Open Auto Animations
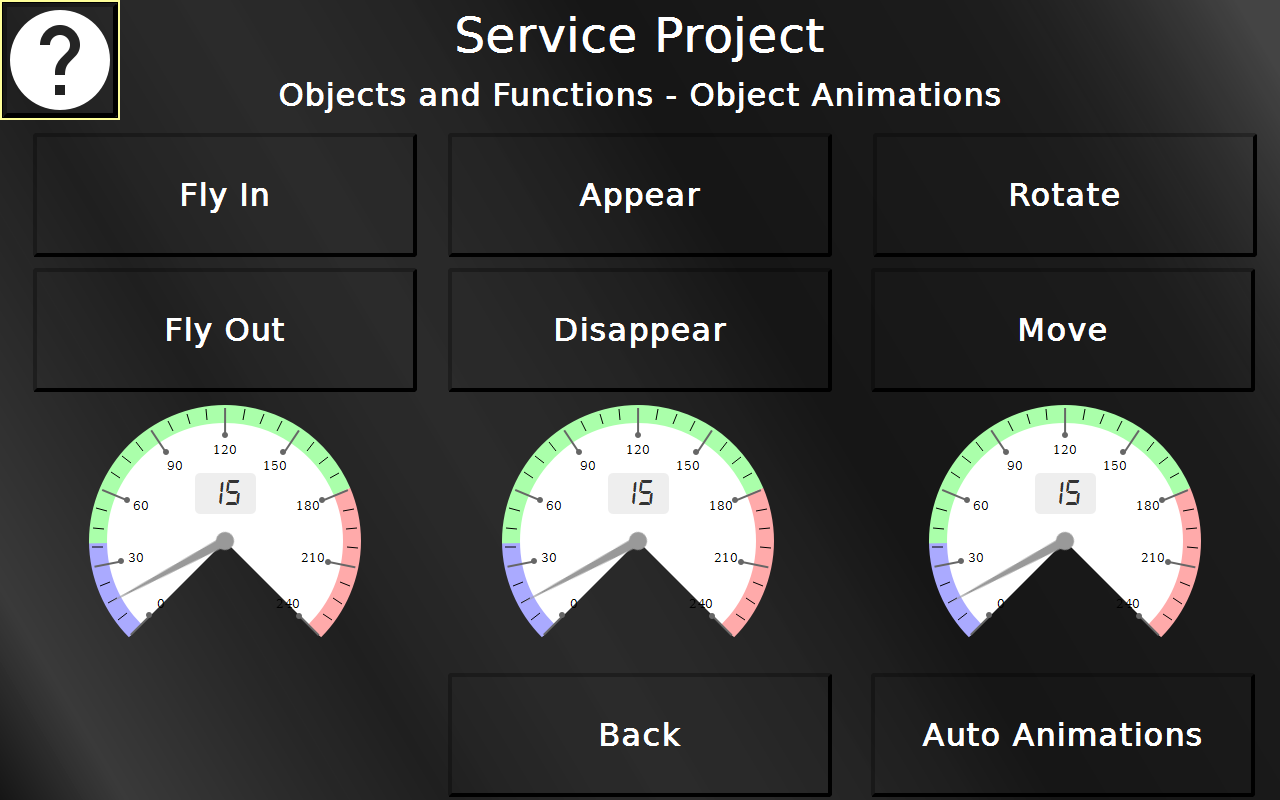This screenshot has height=800, width=1280. [x=1062, y=734]
